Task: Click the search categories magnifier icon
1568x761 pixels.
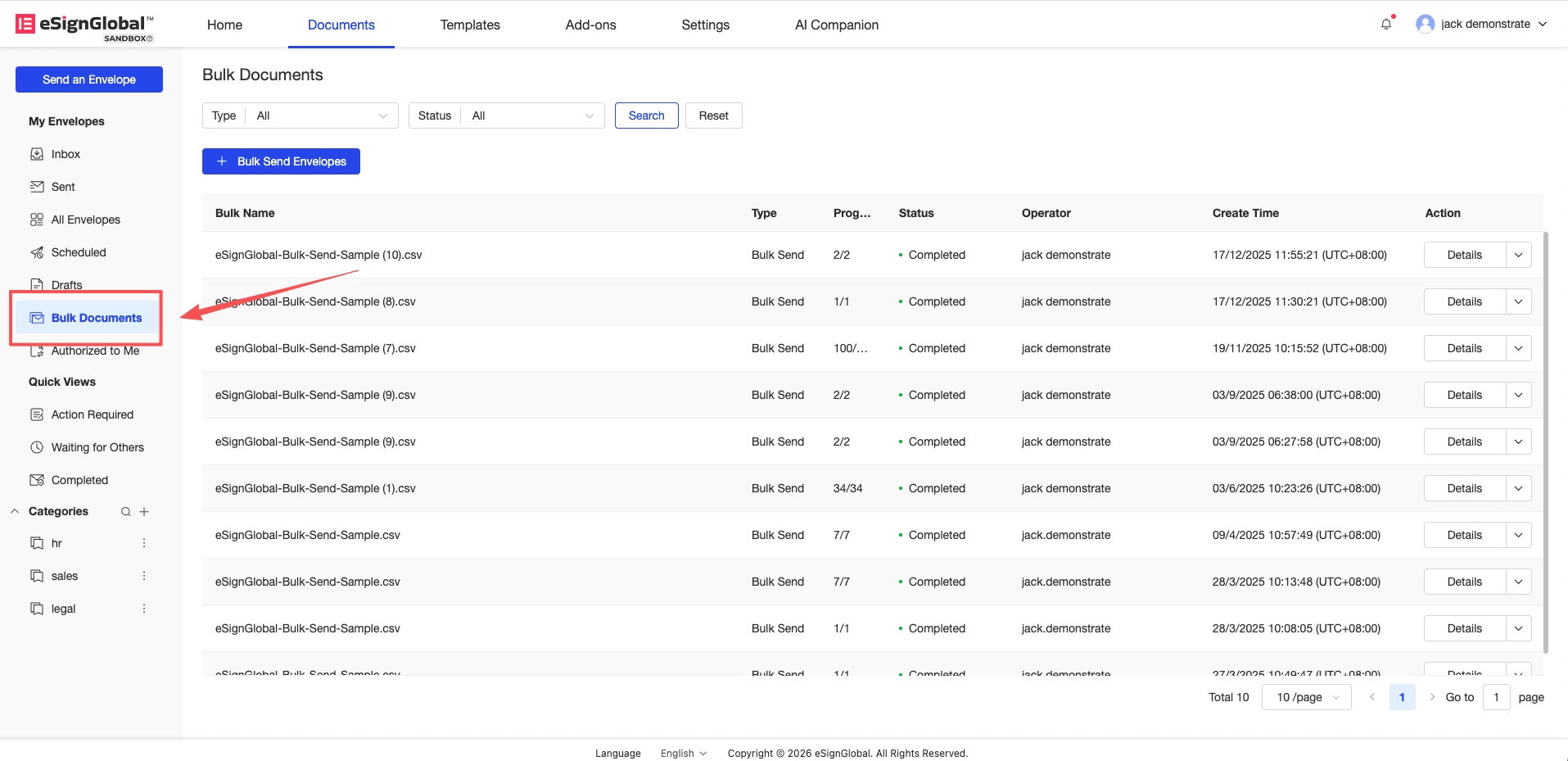Action: 126,512
